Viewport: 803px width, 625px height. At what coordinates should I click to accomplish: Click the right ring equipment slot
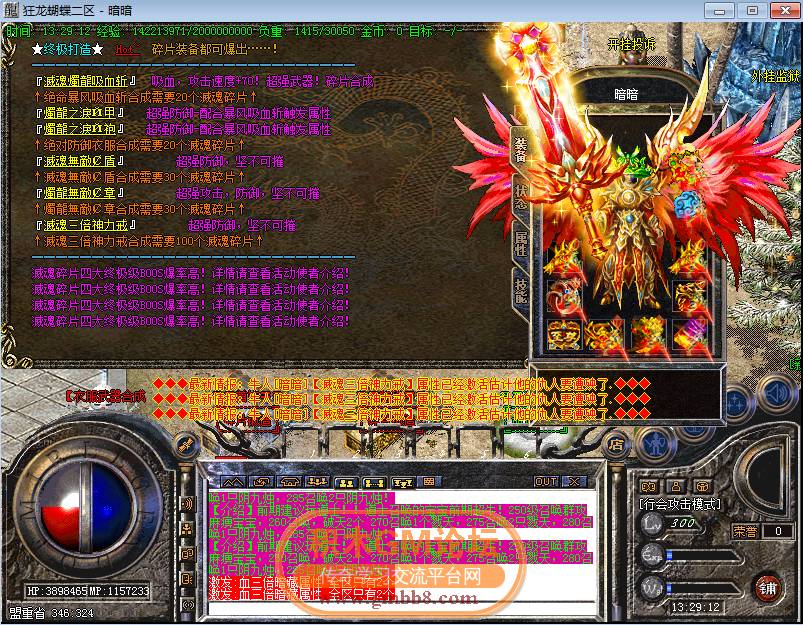[x=690, y=297]
